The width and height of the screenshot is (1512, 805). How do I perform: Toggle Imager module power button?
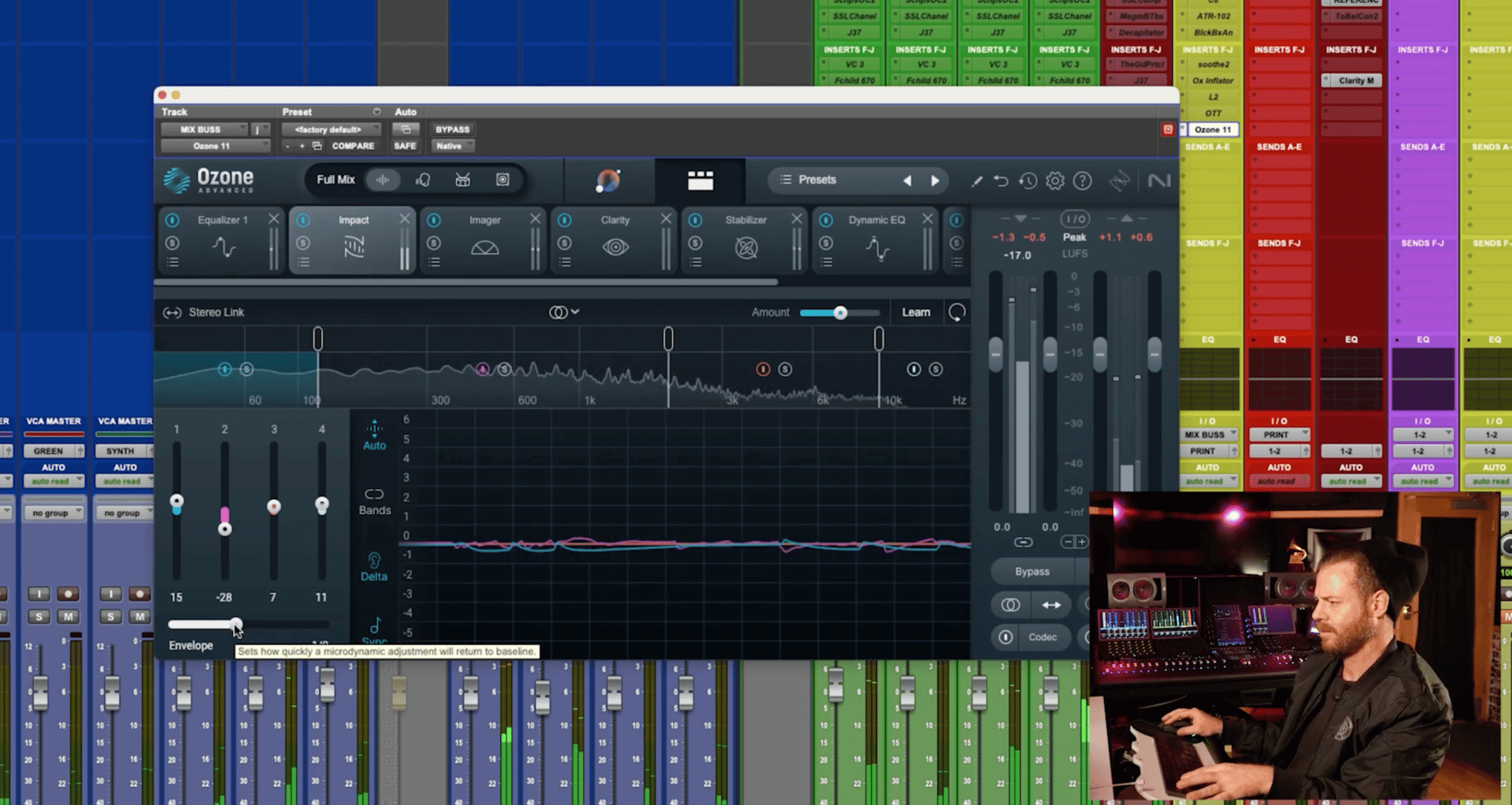pos(434,220)
